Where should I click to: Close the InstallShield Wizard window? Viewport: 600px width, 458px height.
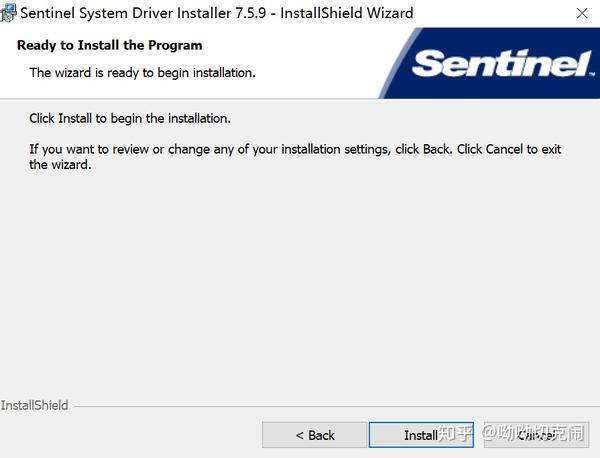point(582,13)
